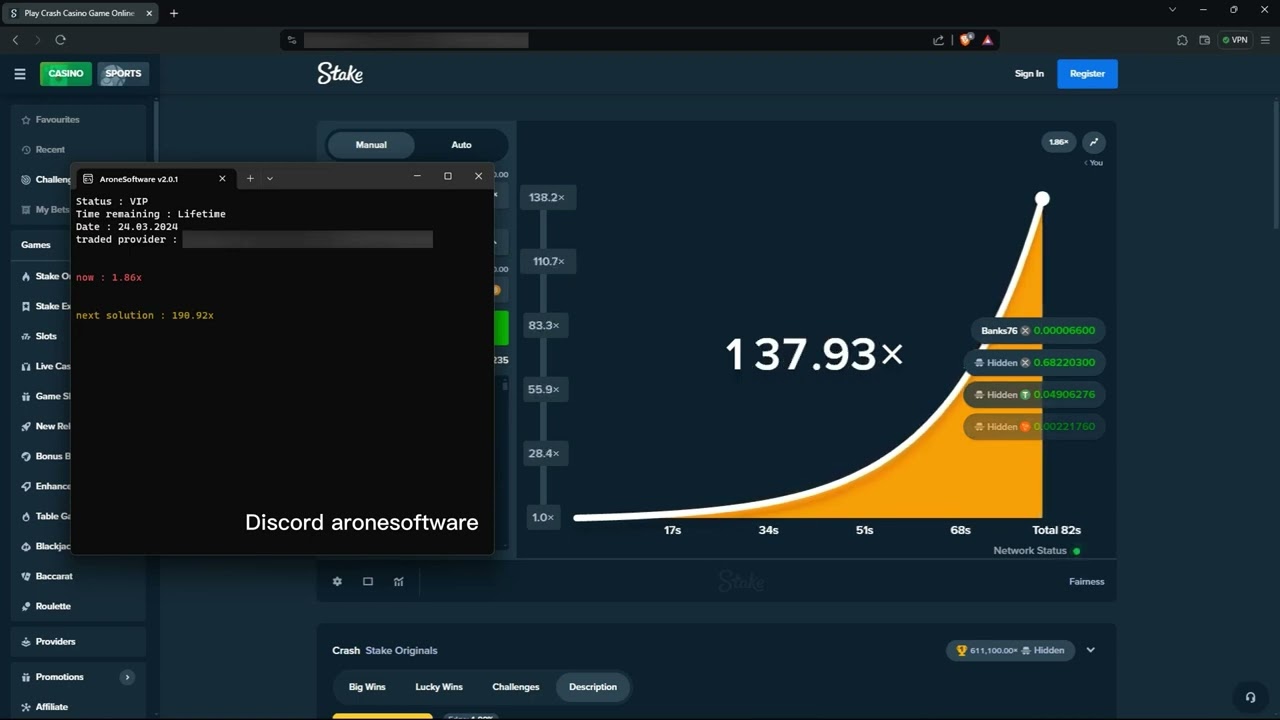Open browser extensions puzzle icon

tap(1182, 40)
